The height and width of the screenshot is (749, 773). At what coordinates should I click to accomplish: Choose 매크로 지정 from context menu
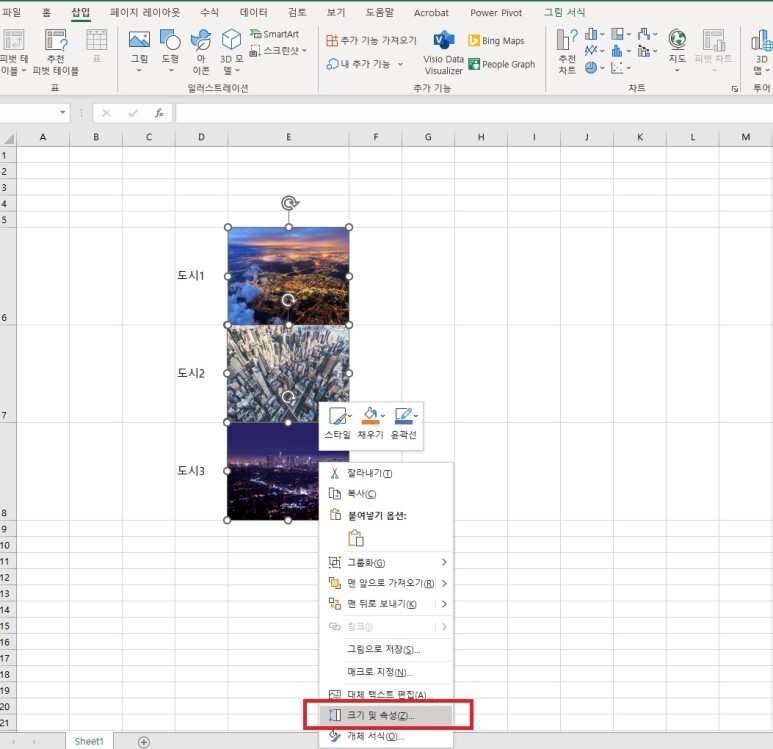tap(386, 672)
